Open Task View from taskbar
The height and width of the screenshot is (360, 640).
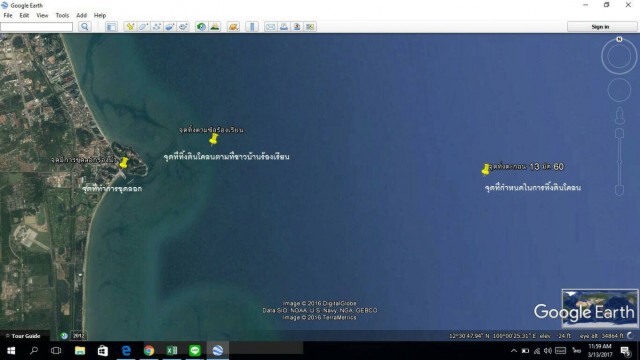[x=56, y=351]
